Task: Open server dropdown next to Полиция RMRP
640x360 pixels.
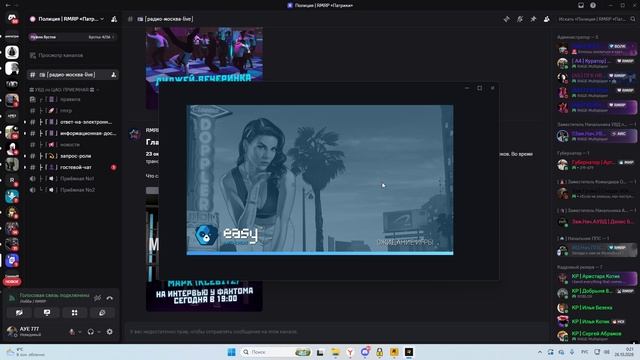Action: (102, 19)
